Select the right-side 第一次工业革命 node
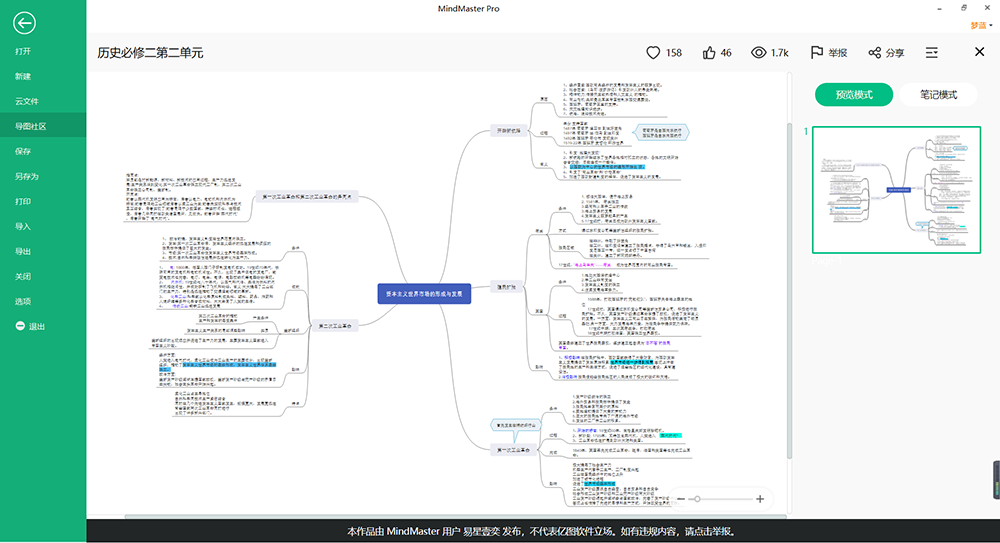1000x543 pixels. 513,450
